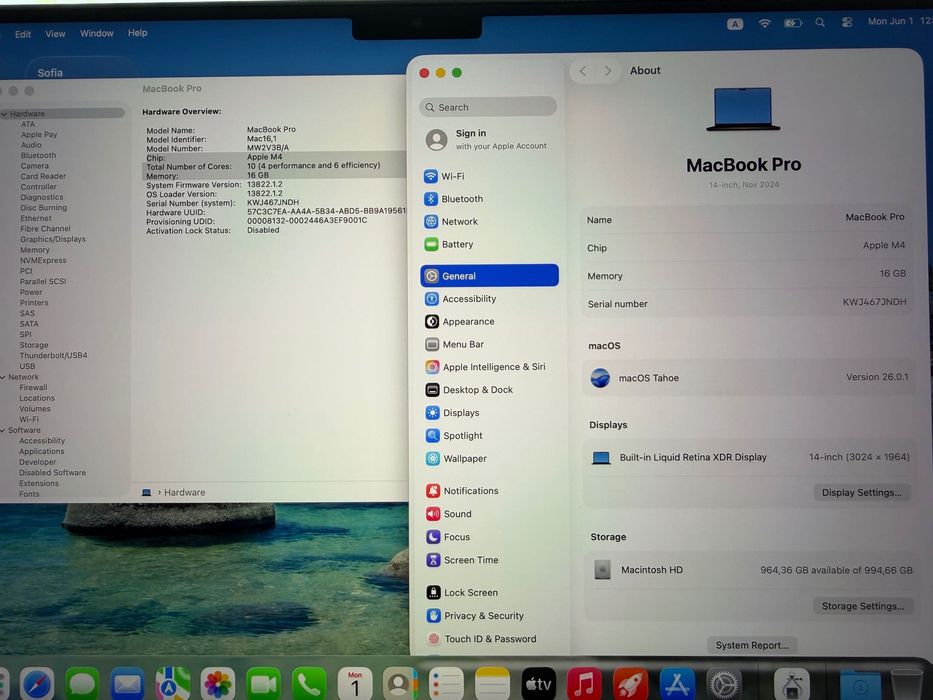This screenshot has width=933, height=700.
Task: Launch Photos from the Dock
Action: (x=218, y=685)
